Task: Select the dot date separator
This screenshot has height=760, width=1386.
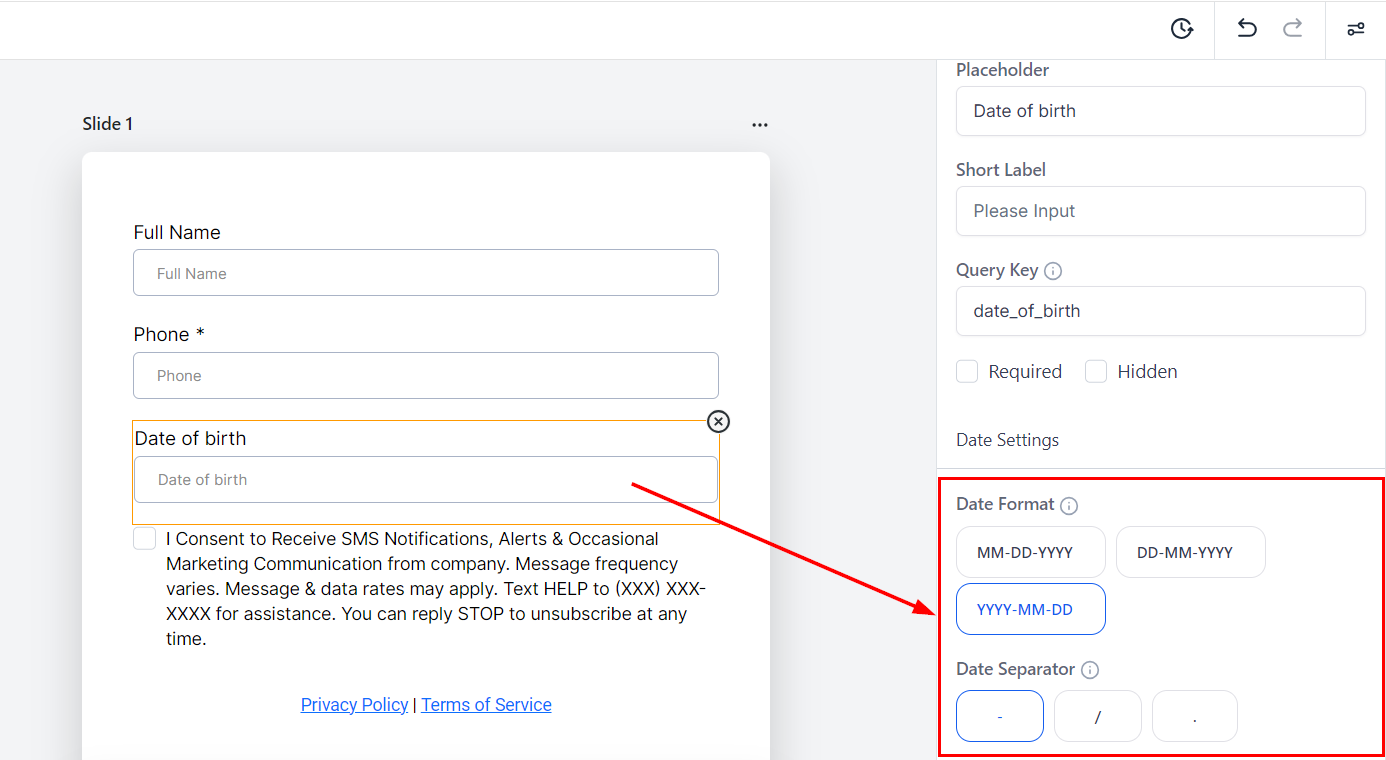Action: point(1194,716)
